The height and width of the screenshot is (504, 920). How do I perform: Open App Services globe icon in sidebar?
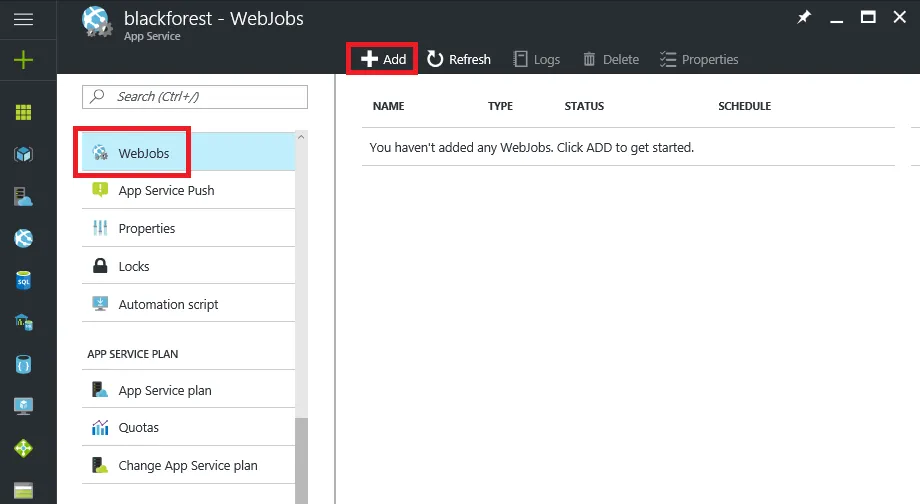click(x=23, y=238)
